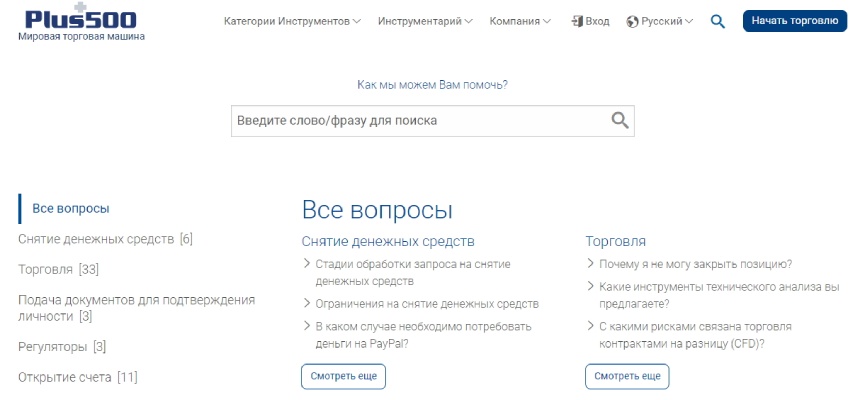Focus the Введите слово/фразу search field
The width and height of the screenshot is (865, 400).
pyautogui.click(x=432, y=121)
